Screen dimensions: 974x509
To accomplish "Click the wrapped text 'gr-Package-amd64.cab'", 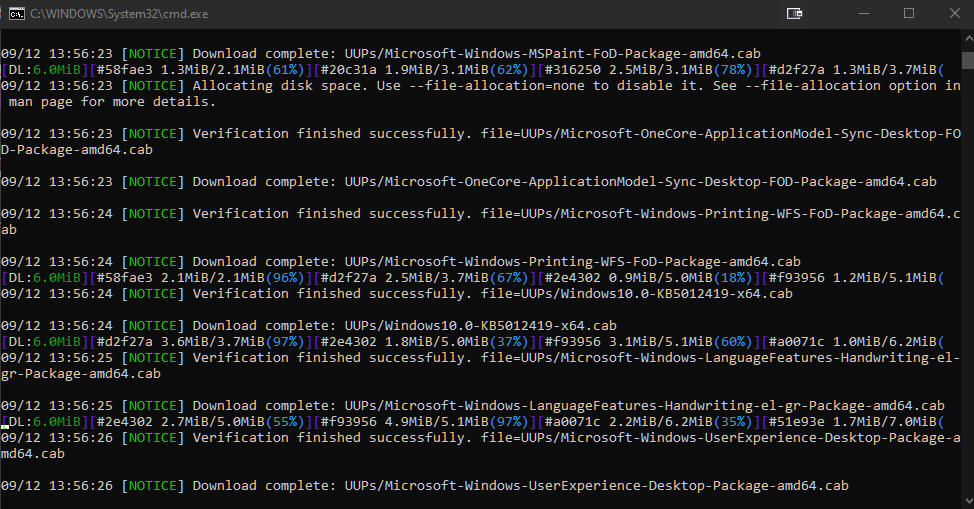I will [81, 374].
